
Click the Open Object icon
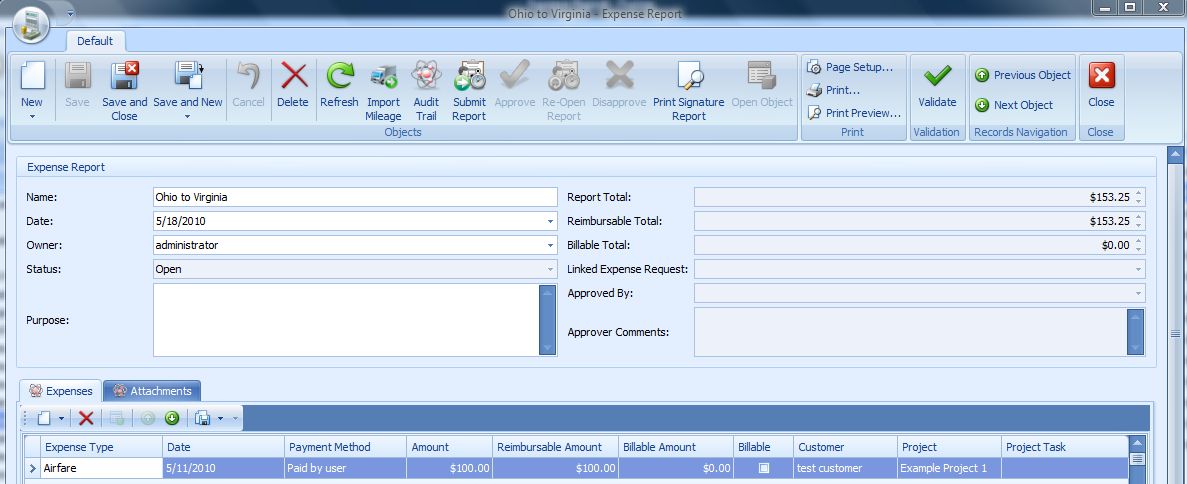point(762,76)
